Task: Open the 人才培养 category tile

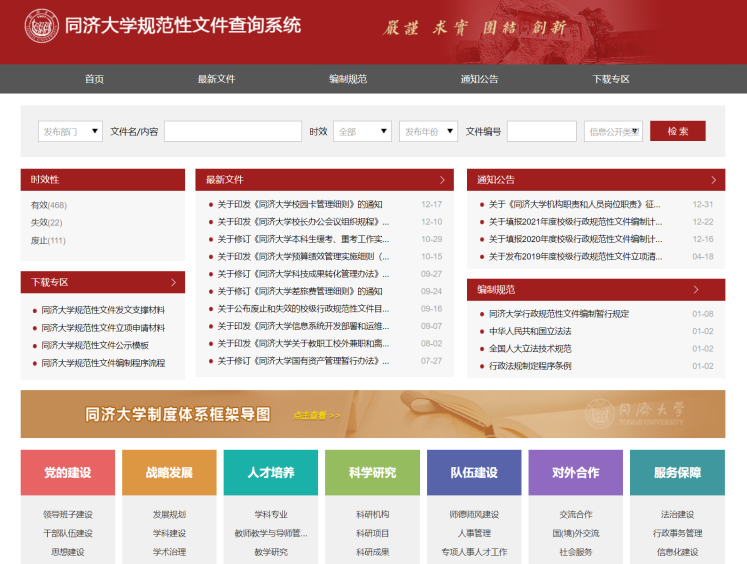Action: [x=271, y=473]
